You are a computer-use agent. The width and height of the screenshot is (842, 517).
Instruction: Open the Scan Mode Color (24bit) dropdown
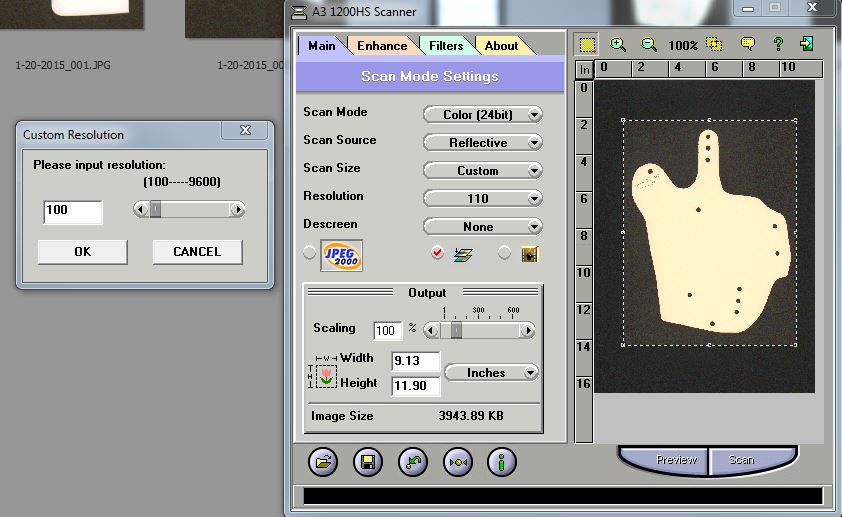(x=483, y=115)
